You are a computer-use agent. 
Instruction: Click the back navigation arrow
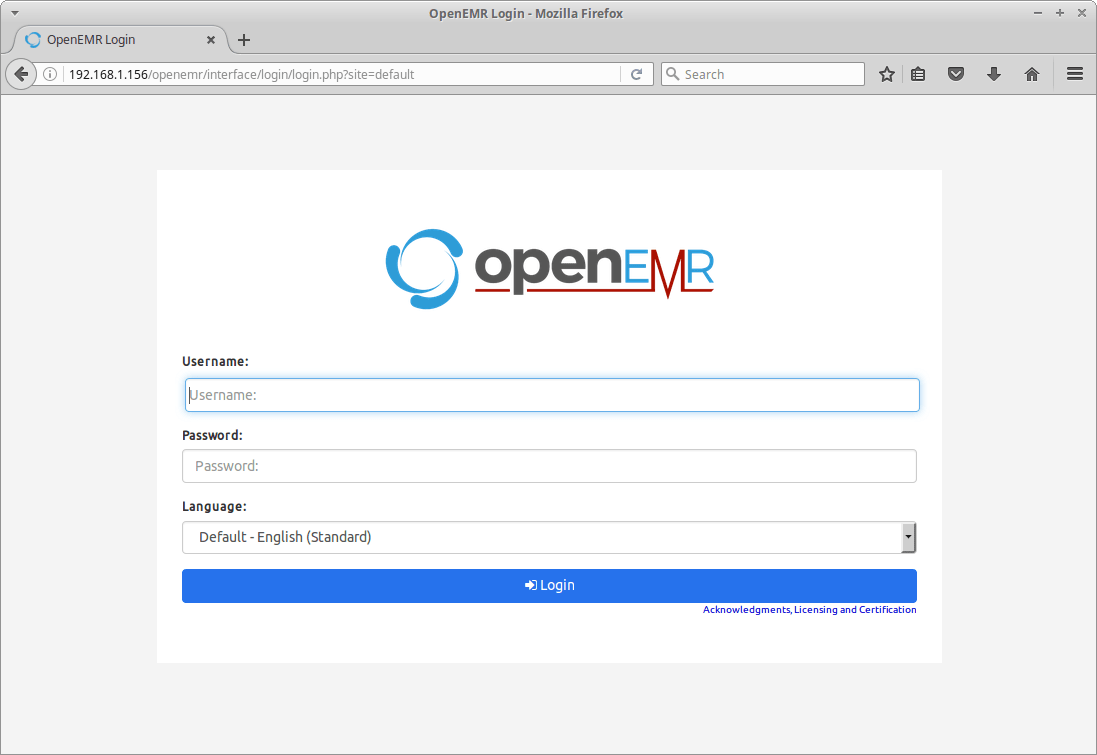(x=20, y=73)
